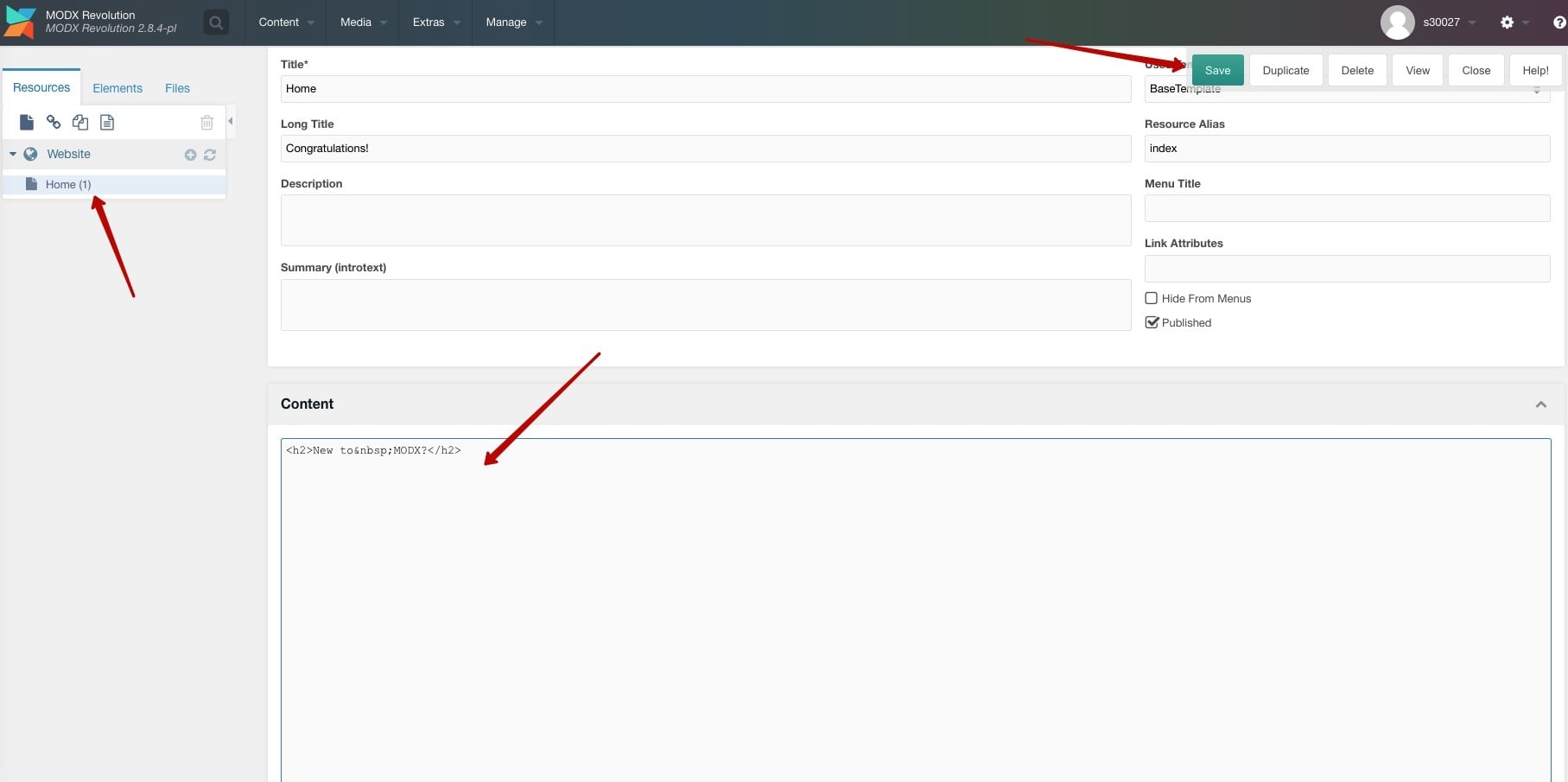Open the Content menu
This screenshot has width=1568, height=782.
click(x=286, y=22)
